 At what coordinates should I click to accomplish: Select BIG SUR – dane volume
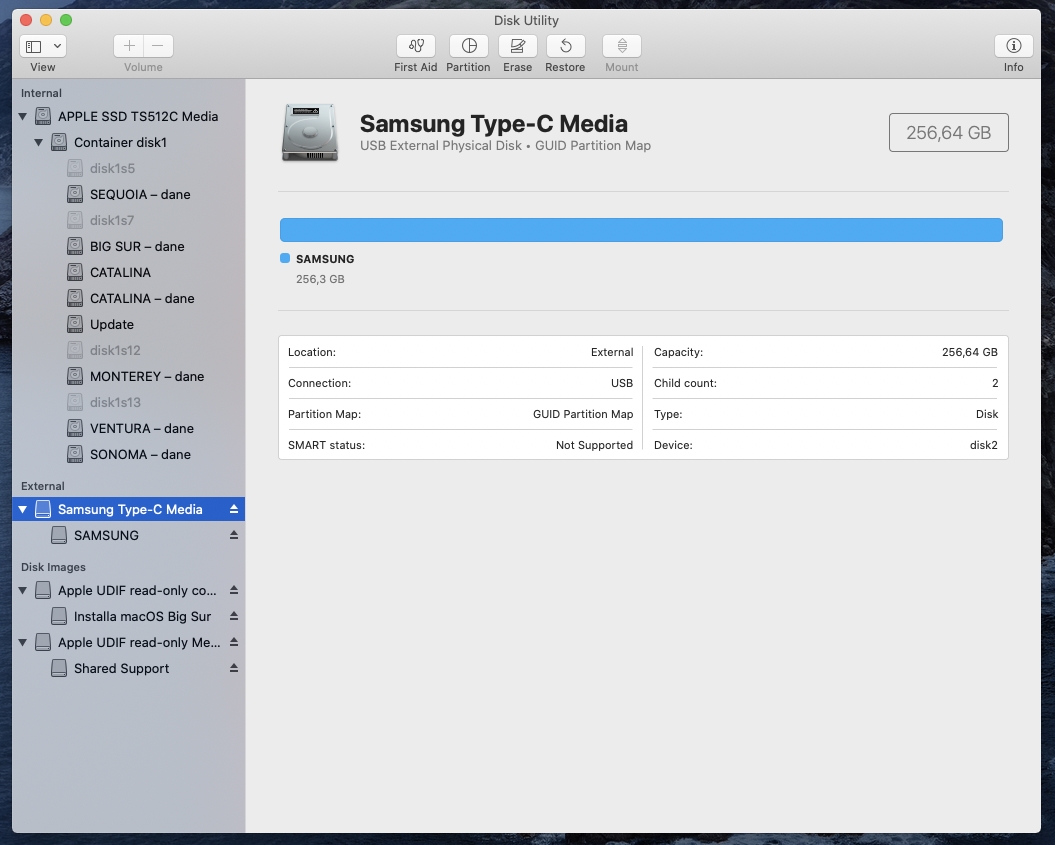point(129,246)
